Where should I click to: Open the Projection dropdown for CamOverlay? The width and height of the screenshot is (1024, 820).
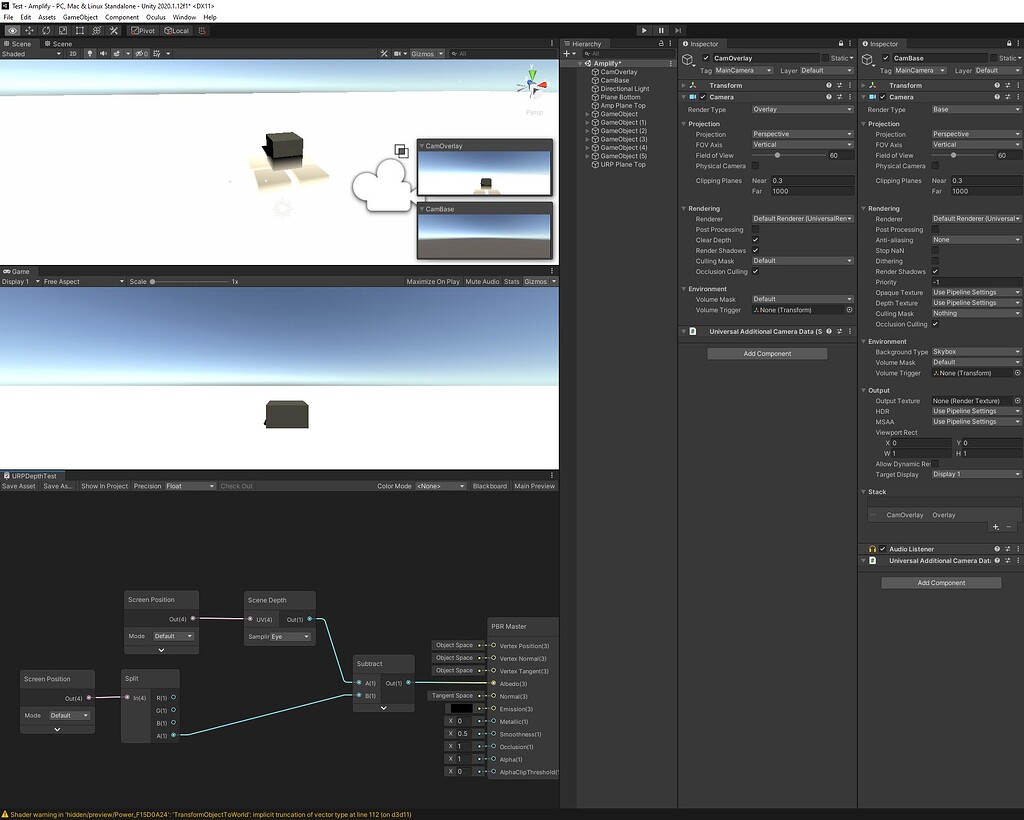802,133
